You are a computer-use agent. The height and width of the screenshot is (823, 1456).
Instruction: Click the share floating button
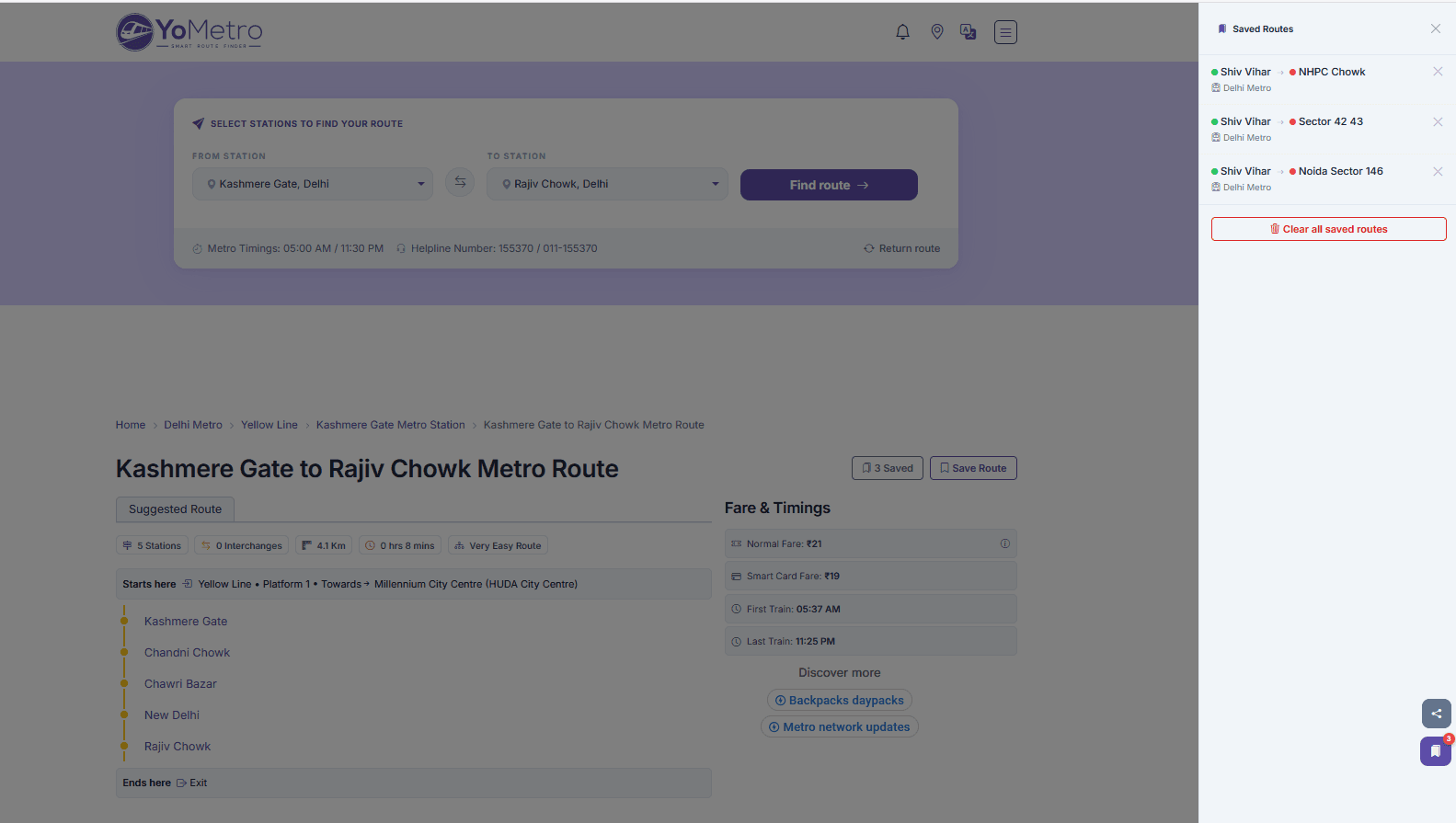1436,714
